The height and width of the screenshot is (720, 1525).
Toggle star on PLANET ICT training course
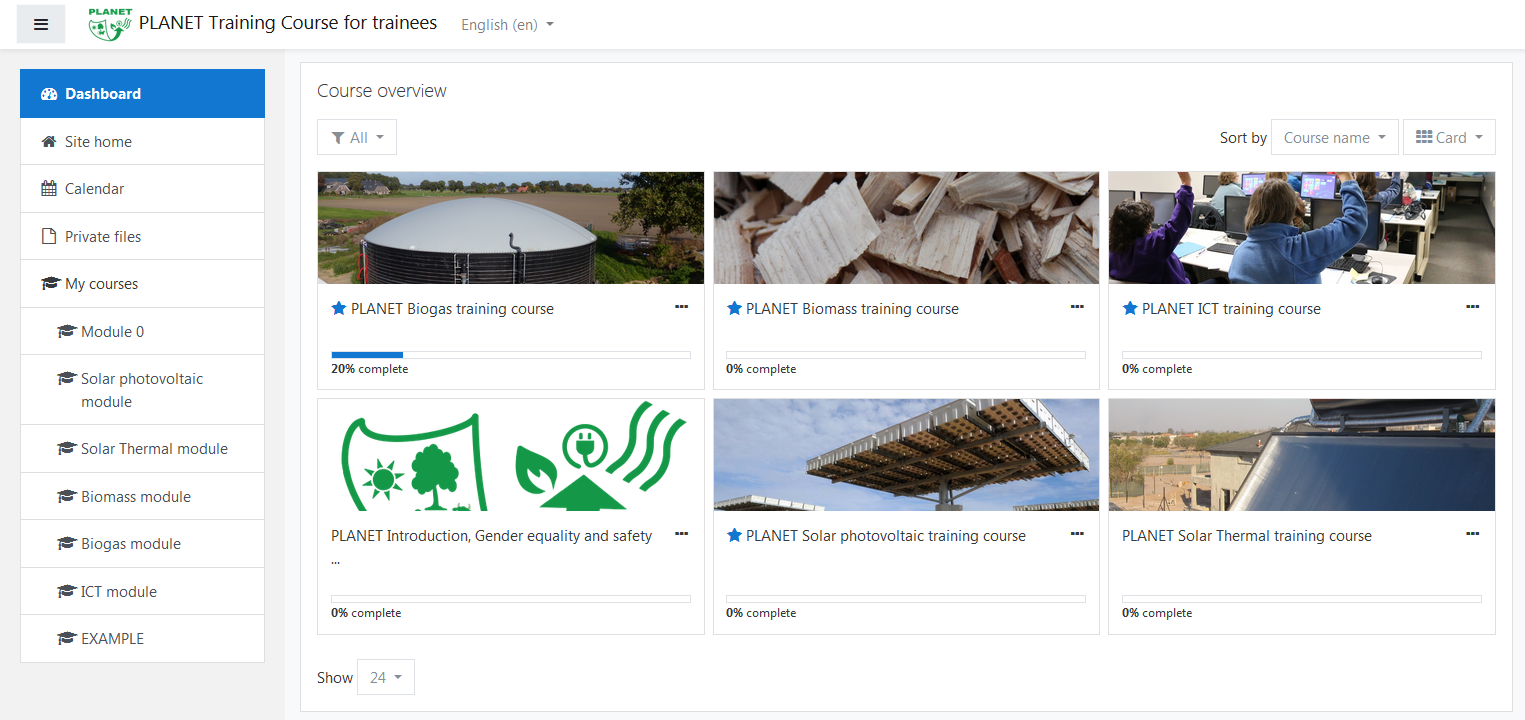tap(1129, 309)
